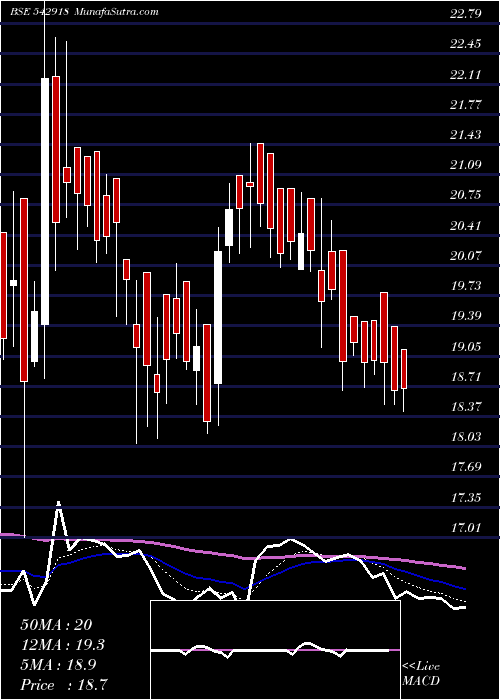Image resolution: width=500 pixels, height=700 pixels.
Task: Click the 22.79 price axis label
Action: coord(466,13)
